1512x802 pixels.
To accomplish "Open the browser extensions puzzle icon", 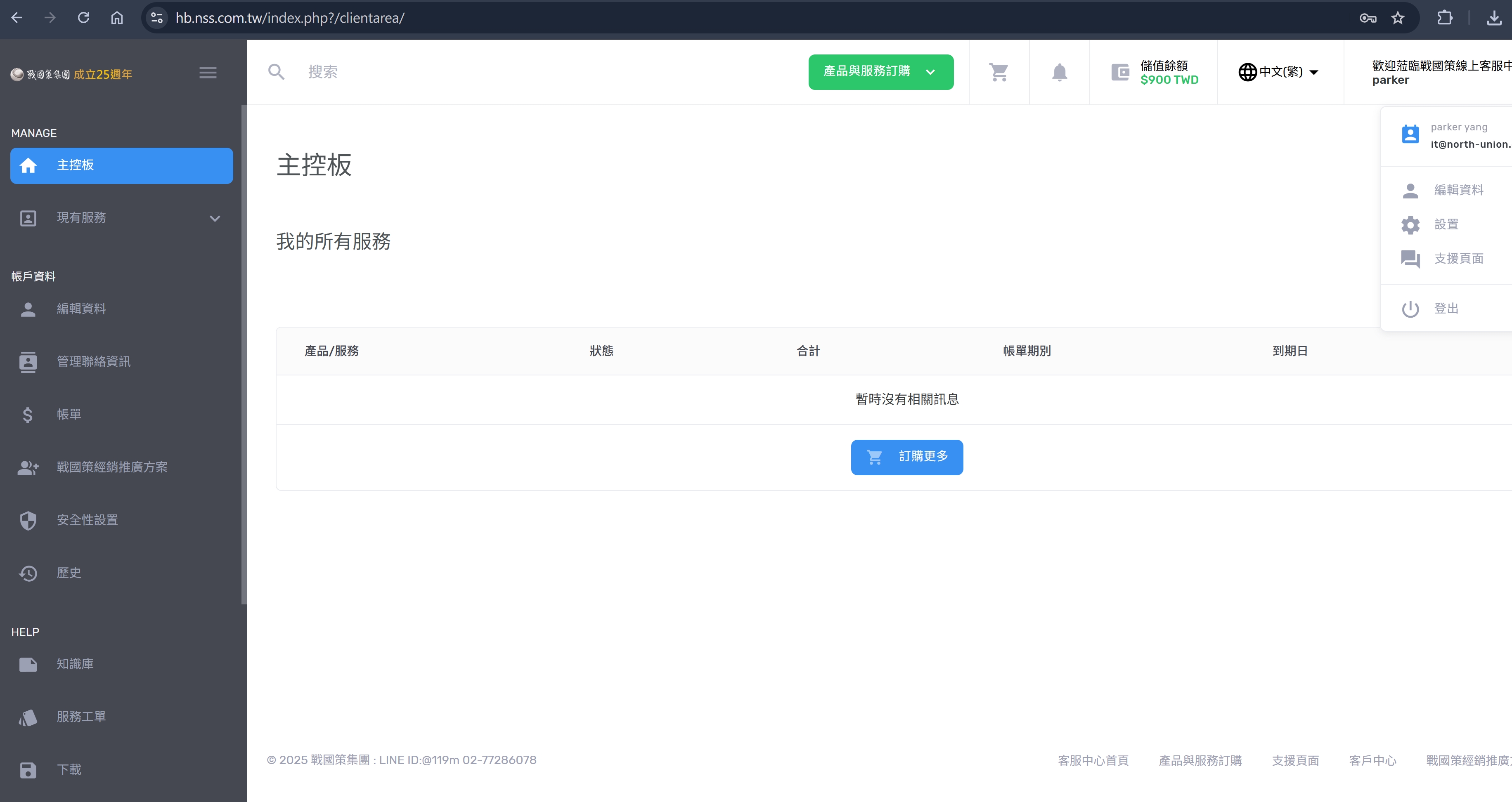I will point(1445,18).
